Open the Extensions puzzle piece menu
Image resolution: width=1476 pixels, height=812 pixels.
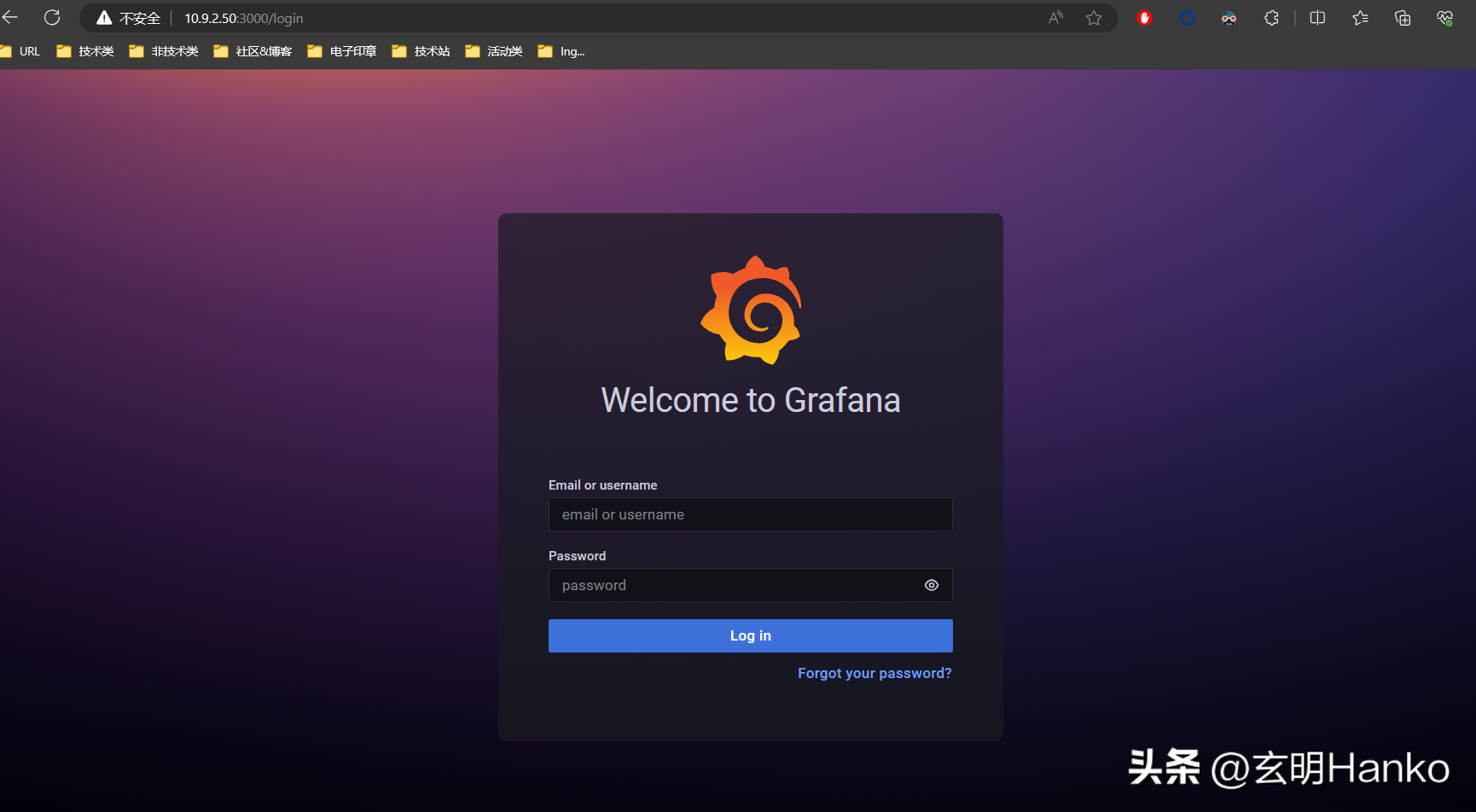point(1271,18)
